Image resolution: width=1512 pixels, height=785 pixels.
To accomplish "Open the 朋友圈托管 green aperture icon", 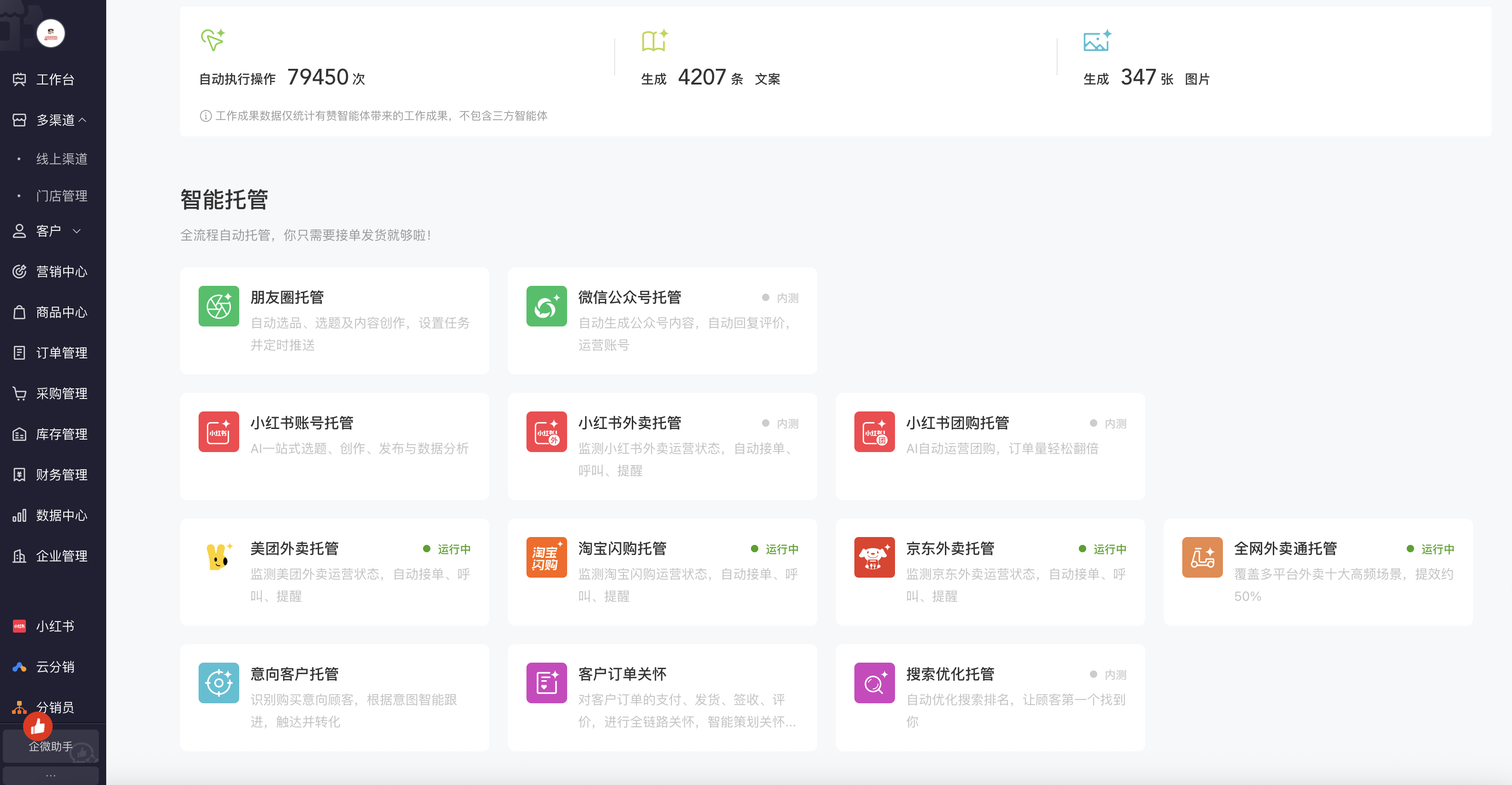I will pyautogui.click(x=218, y=306).
